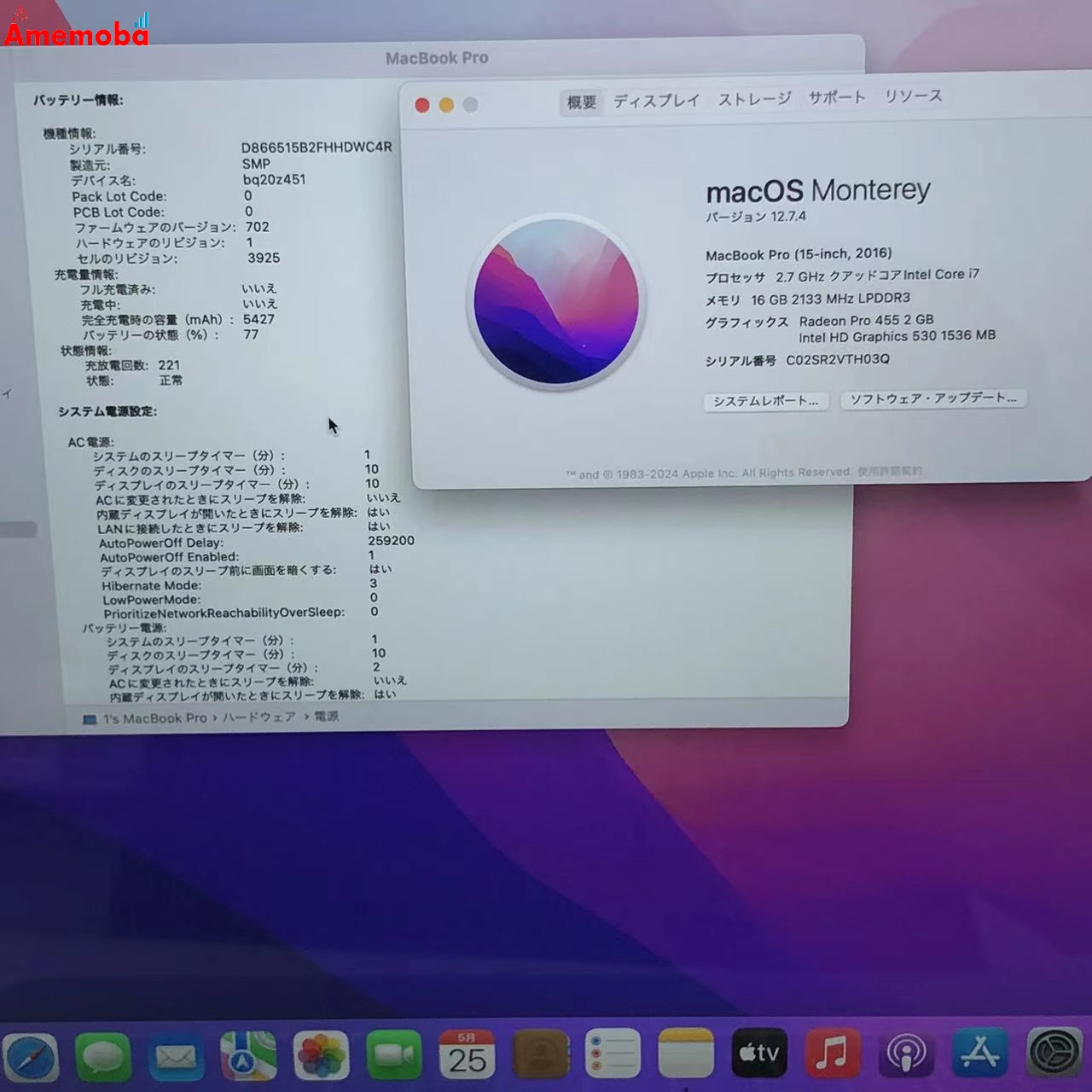Switch to the ディスプレイ tab
This screenshot has width=1092, height=1092.
(x=658, y=100)
